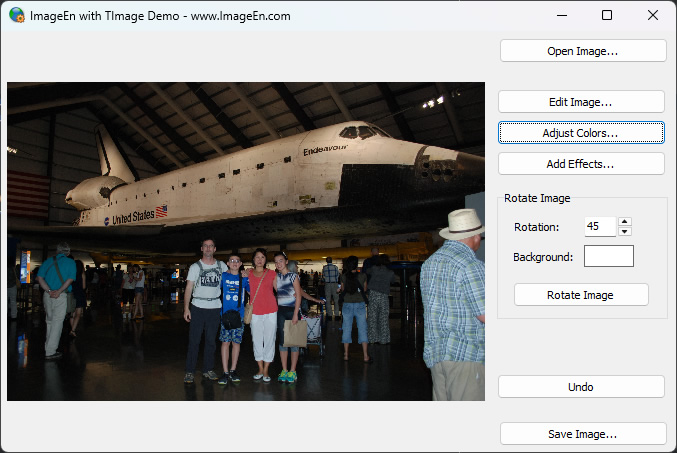Click the "Rotation:" label
The image size is (677, 453).
pyautogui.click(x=536, y=227)
